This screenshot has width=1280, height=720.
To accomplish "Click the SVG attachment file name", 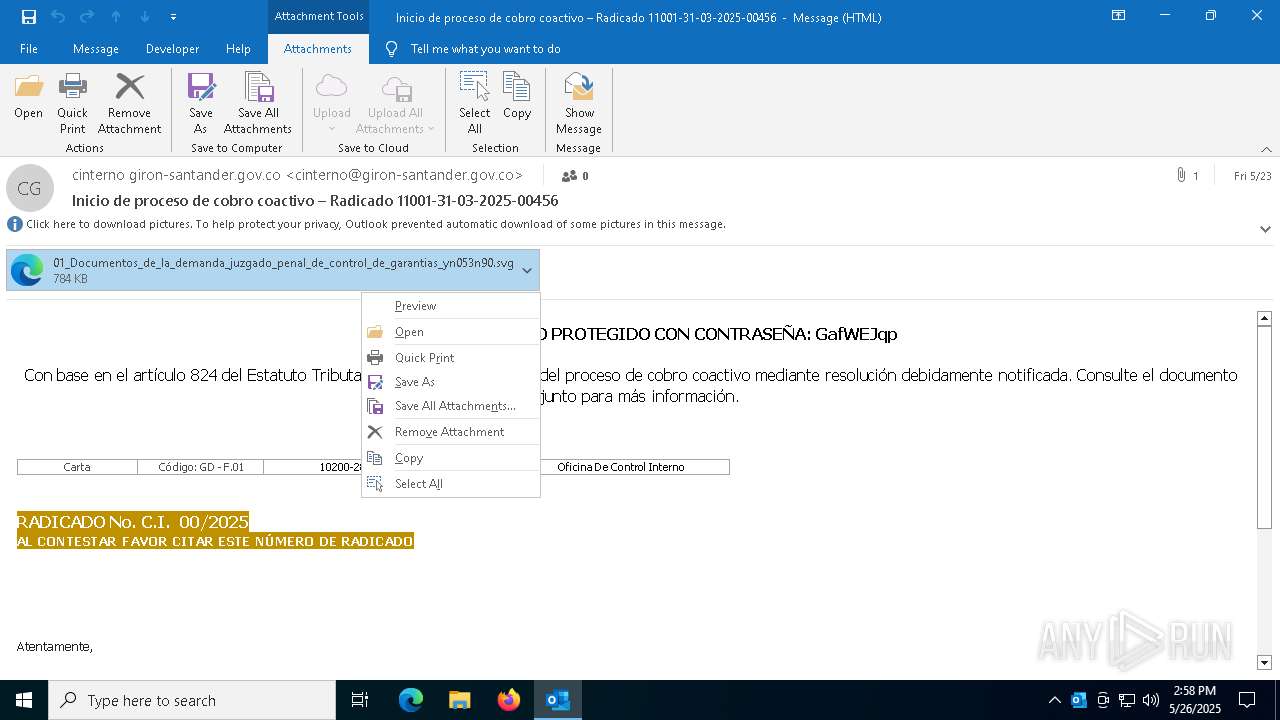I will [283, 263].
